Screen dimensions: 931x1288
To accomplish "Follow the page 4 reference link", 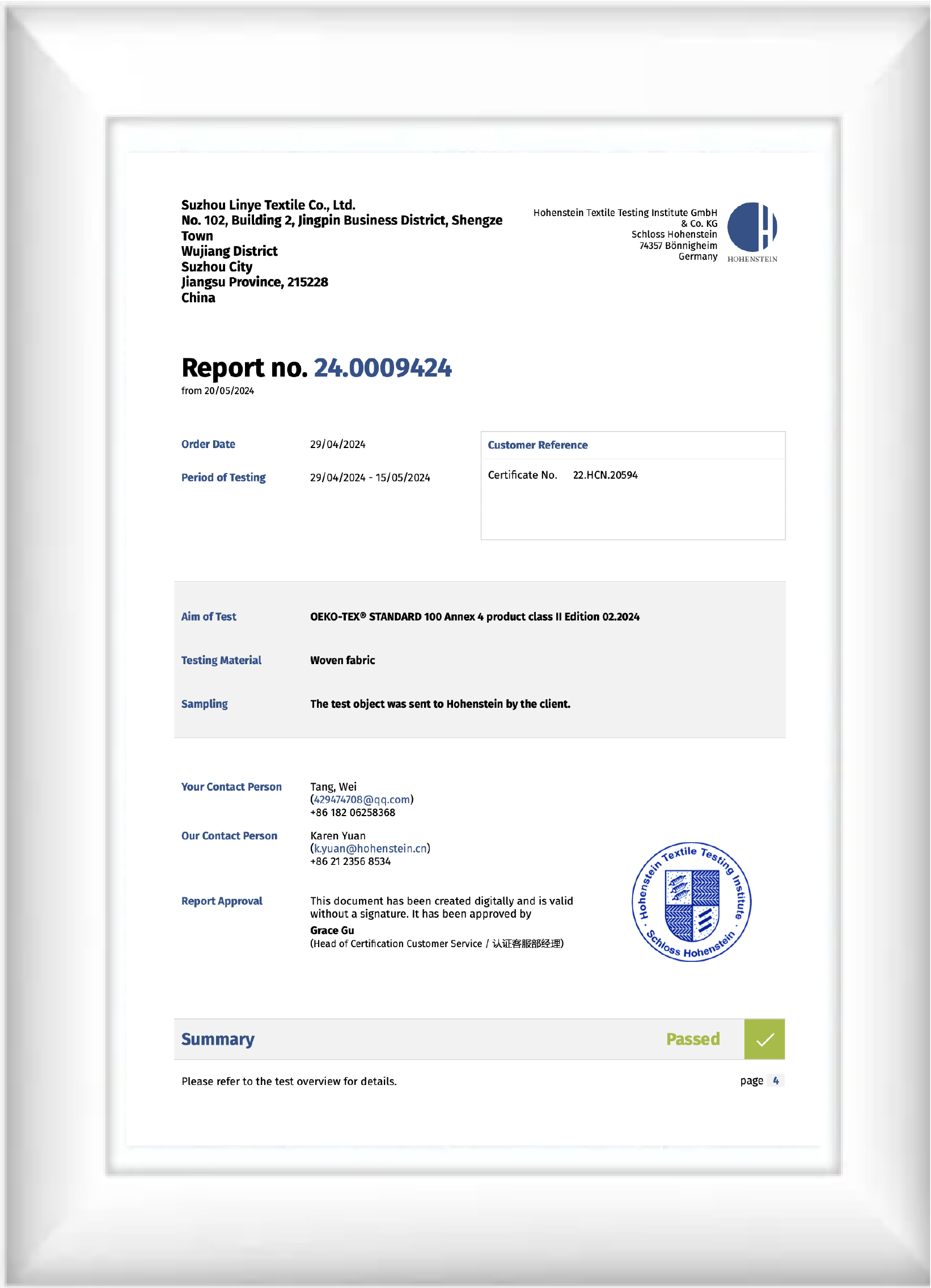I will click(776, 1081).
